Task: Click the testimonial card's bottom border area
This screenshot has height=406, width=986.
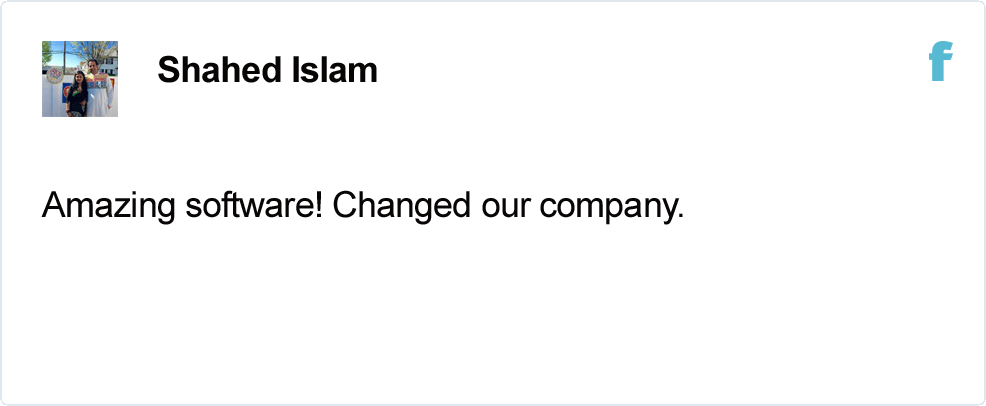Action: pyautogui.click(x=493, y=403)
